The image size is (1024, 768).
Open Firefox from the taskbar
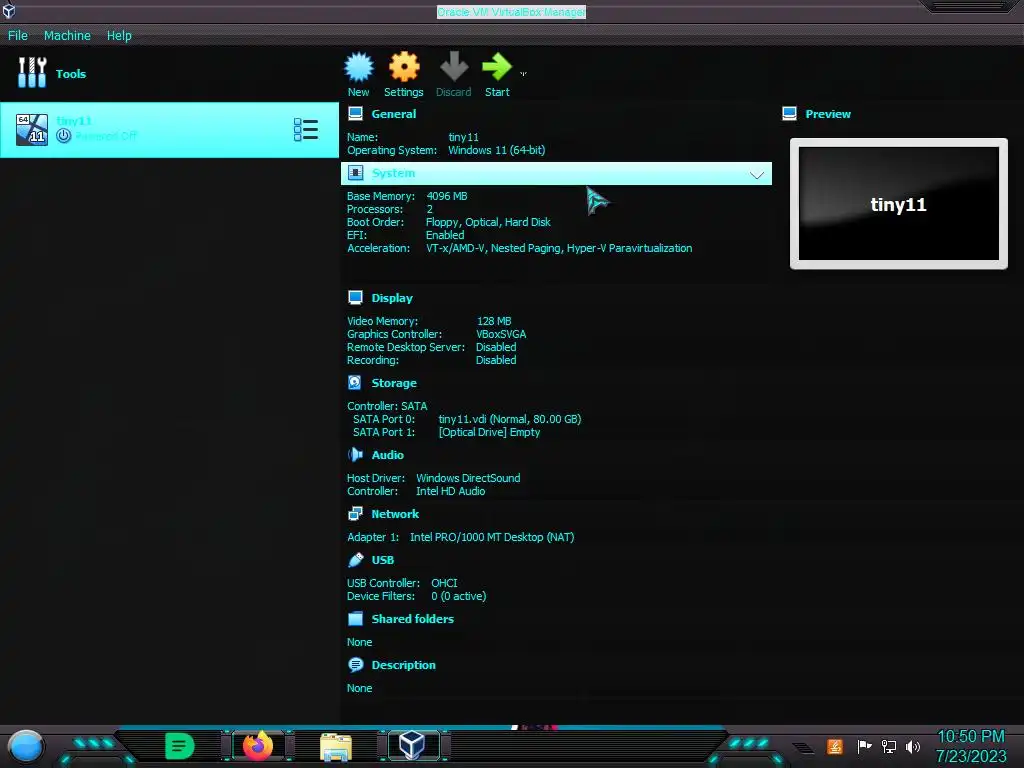click(x=258, y=745)
